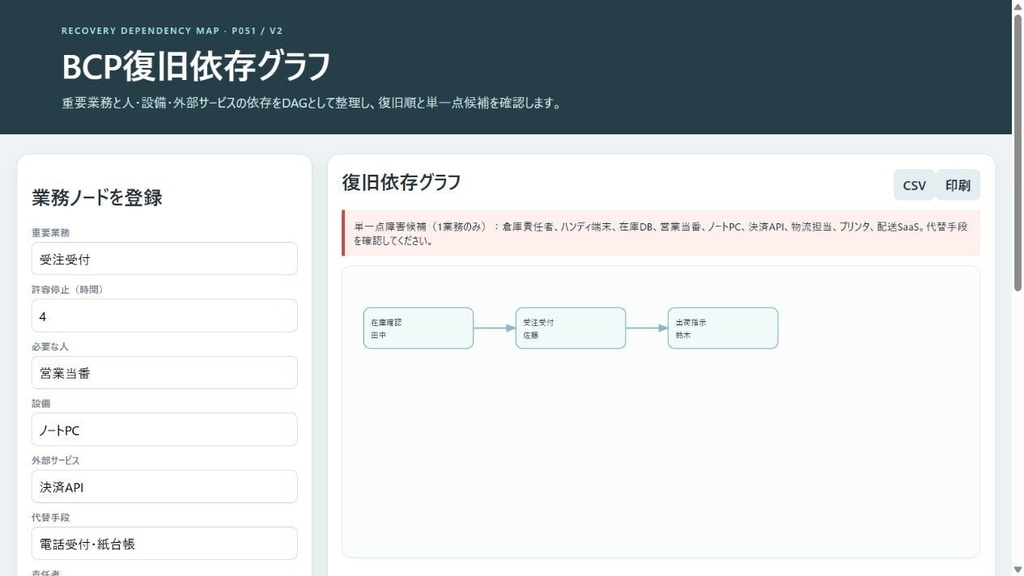This screenshot has width=1024, height=576.
Task: Click the RECOVERY DEPENDENCY MAP header label
Action: [172, 31]
